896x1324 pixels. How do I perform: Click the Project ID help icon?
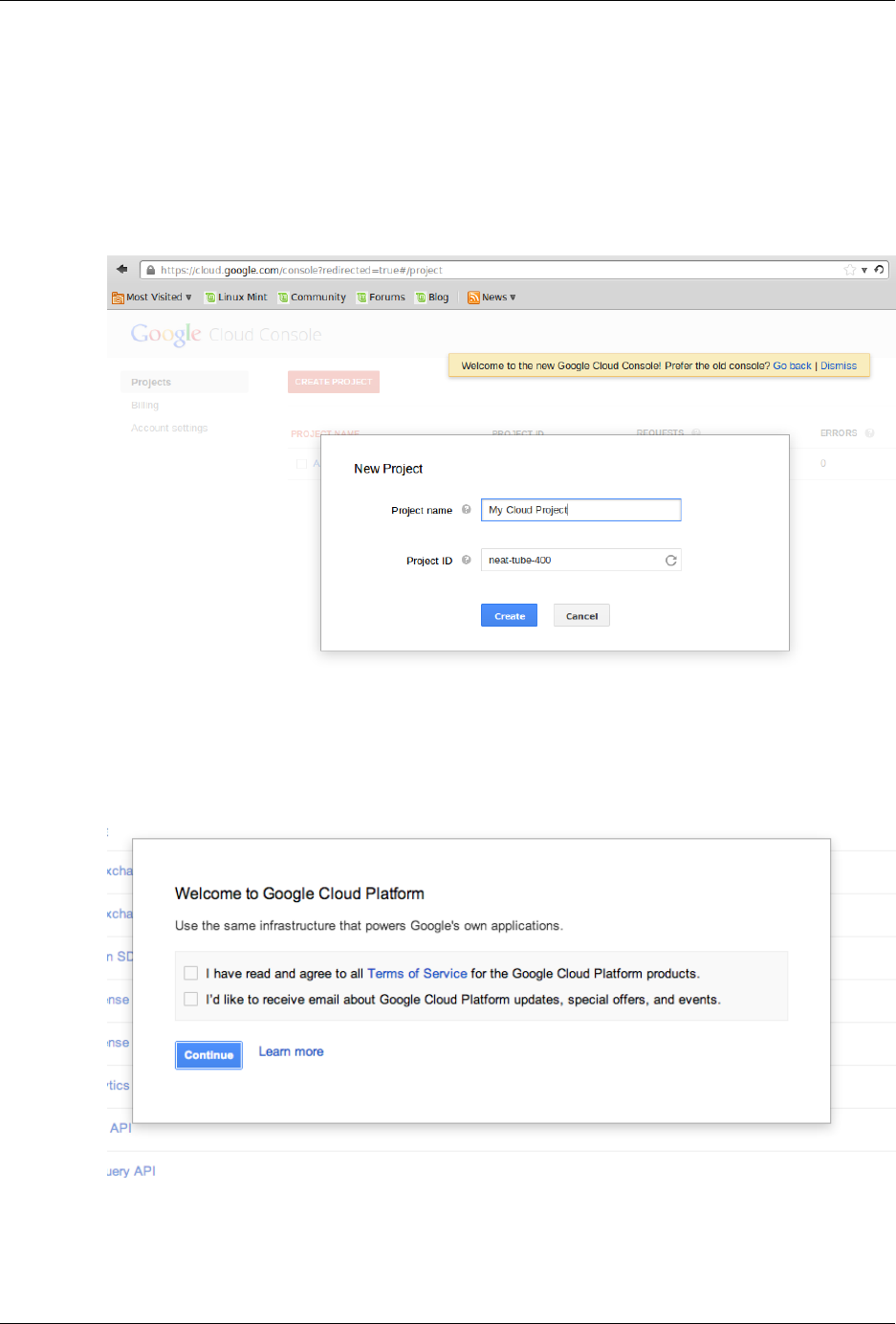click(467, 561)
